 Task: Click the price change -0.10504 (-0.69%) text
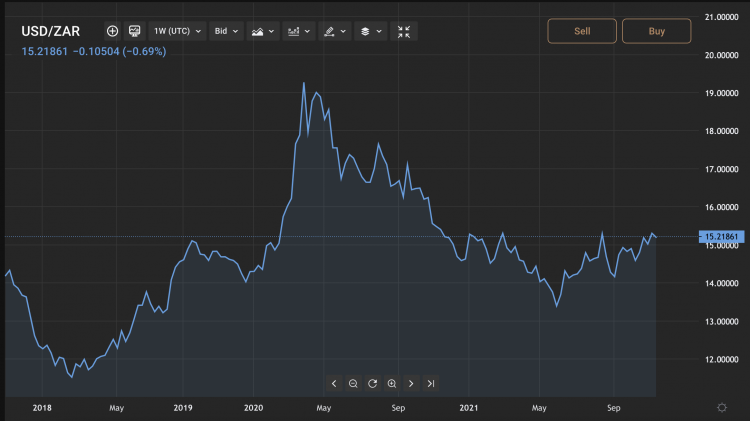coord(120,51)
